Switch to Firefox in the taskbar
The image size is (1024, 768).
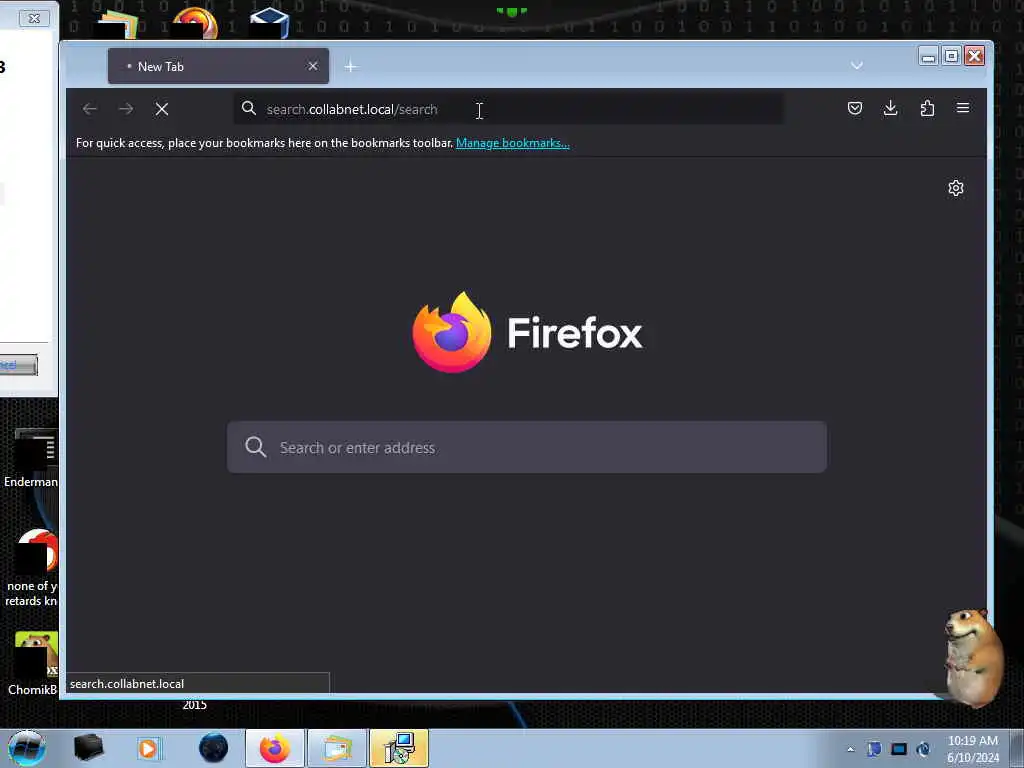(275, 748)
